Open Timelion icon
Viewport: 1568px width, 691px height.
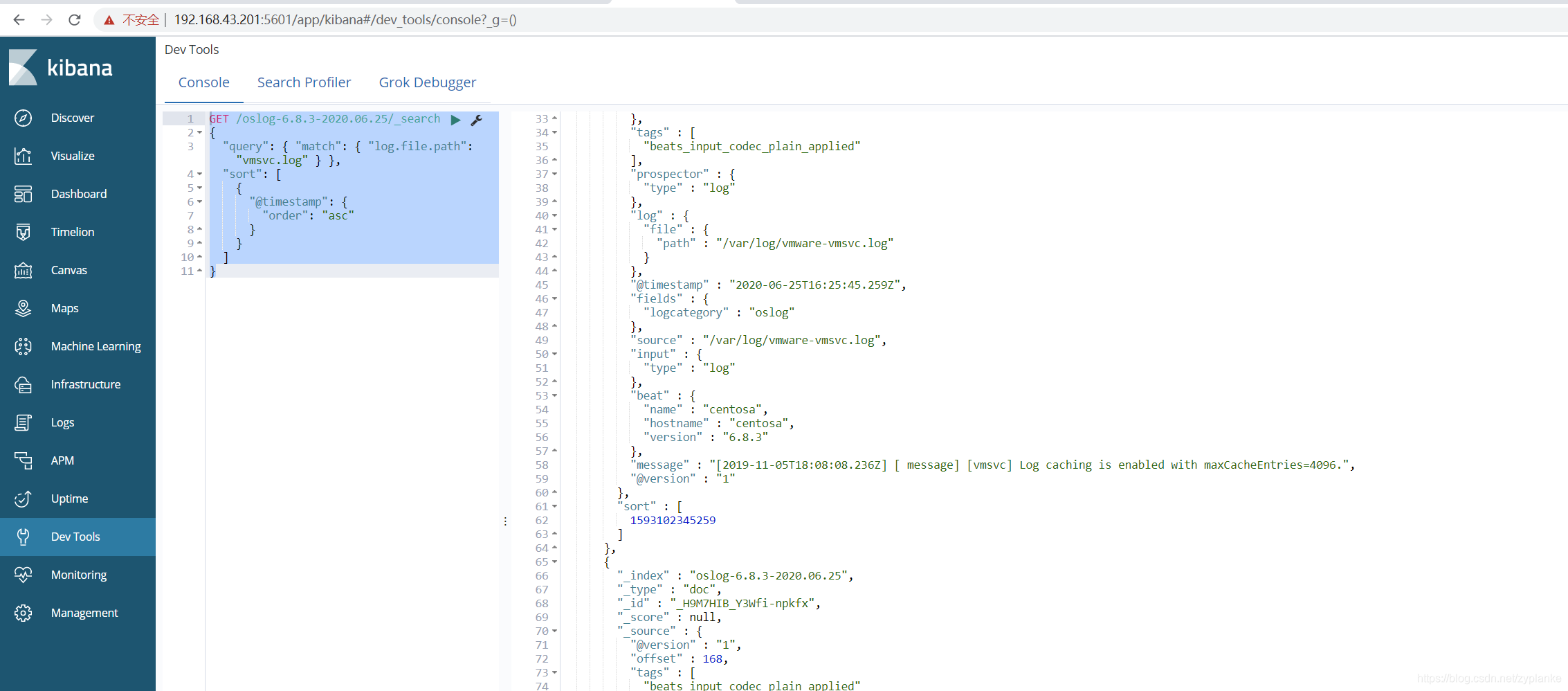pos(23,232)
